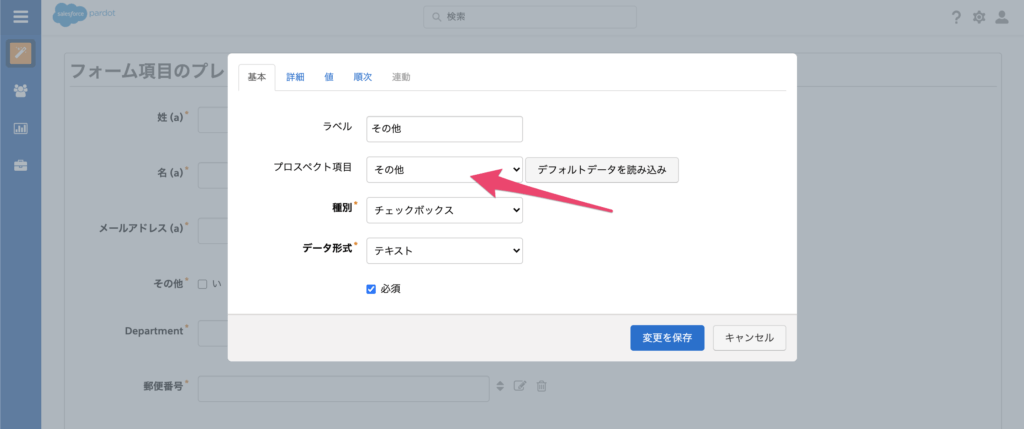
Task: Click the 名 (a) field label
Action: (x=170, y=172)
